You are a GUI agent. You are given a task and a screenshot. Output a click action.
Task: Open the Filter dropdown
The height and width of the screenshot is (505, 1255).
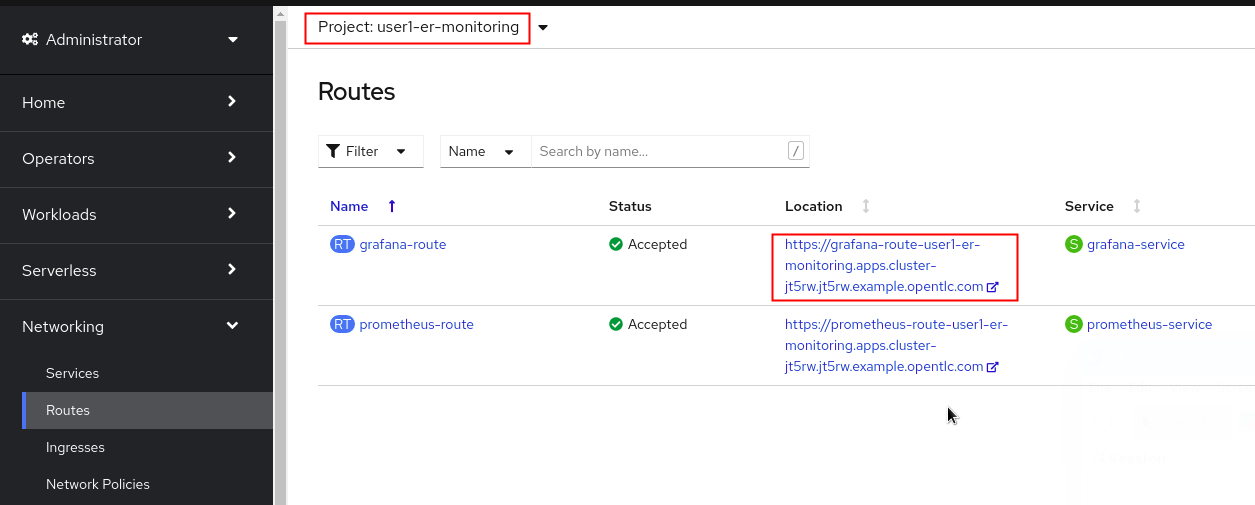point(370,151)
